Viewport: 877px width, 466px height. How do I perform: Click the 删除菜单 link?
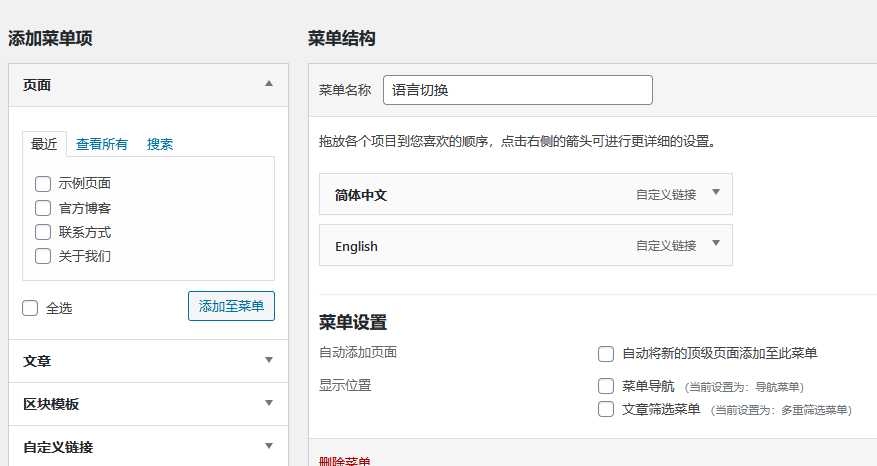345,461
